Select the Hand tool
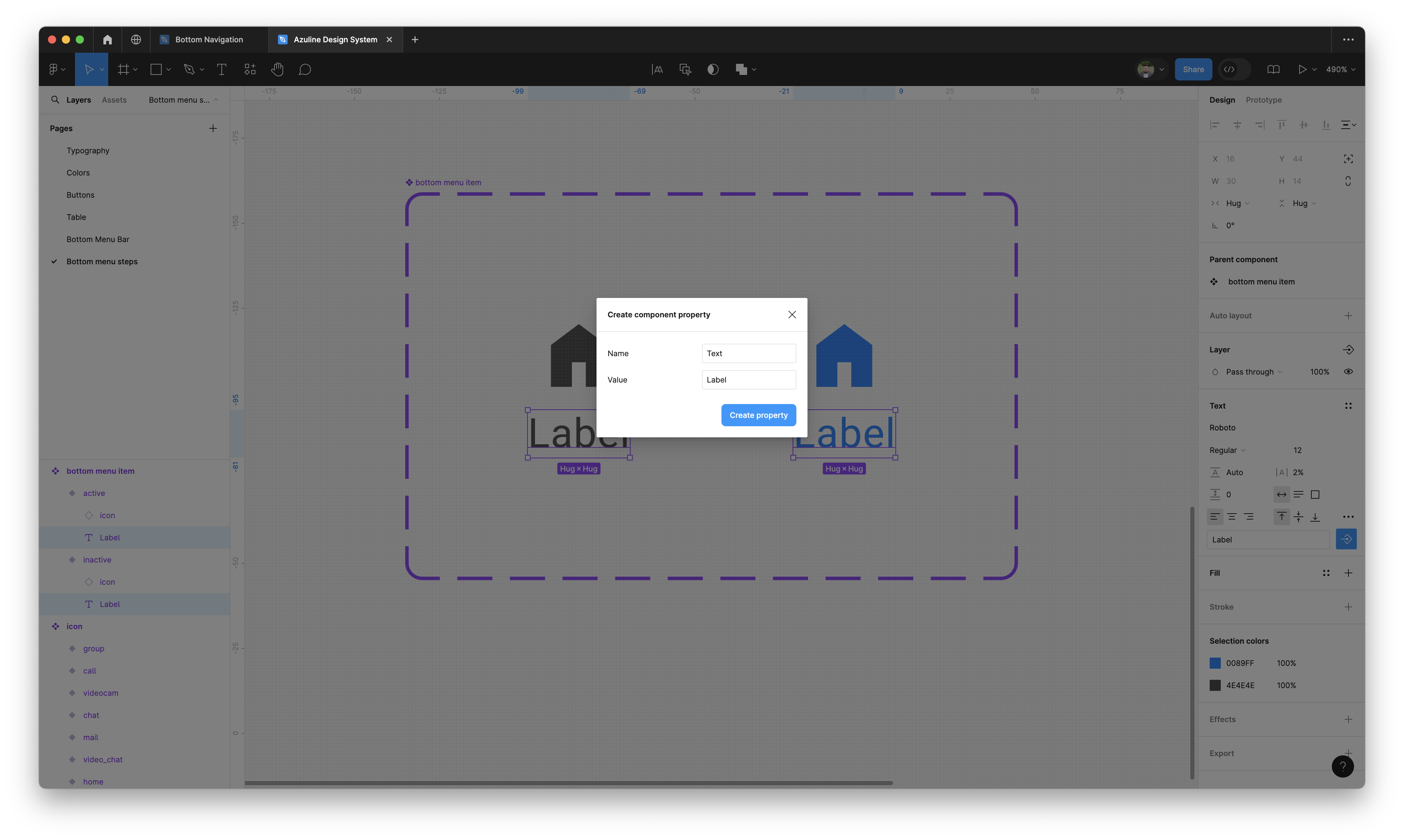This screenshot has height=840, width=1404. tap(277, 70)
